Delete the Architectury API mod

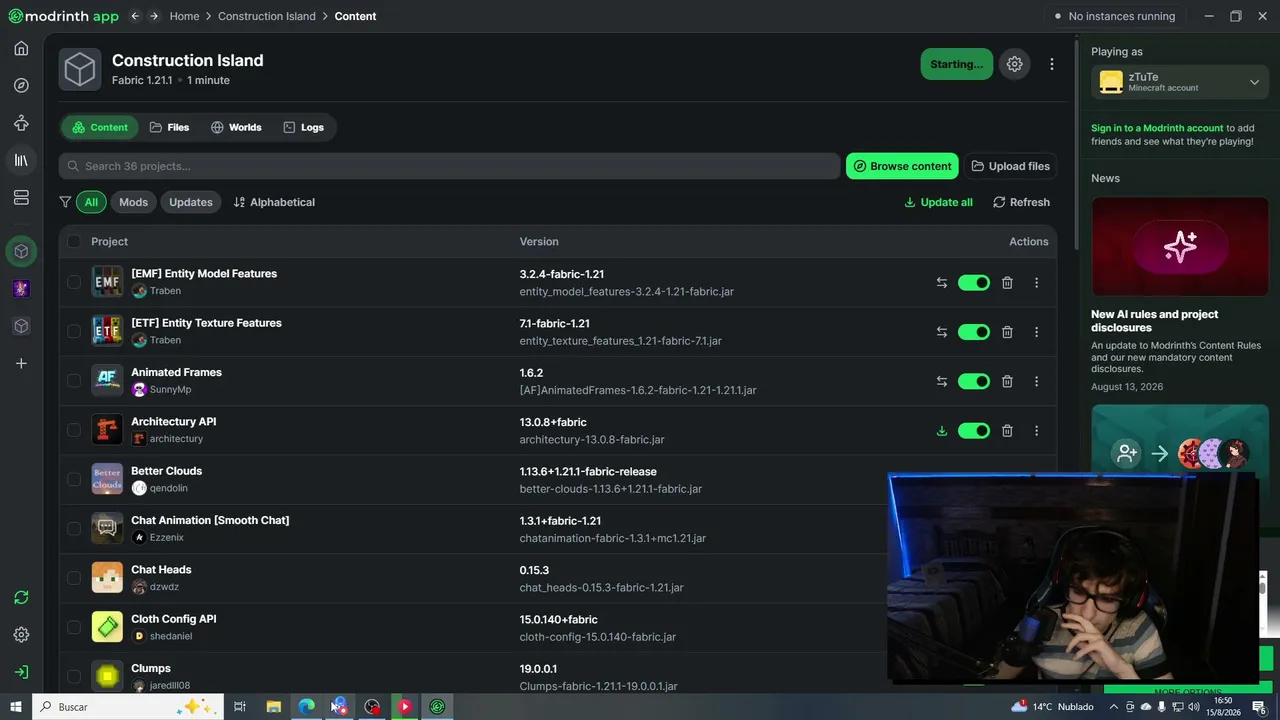click(x=1007, y=431)
